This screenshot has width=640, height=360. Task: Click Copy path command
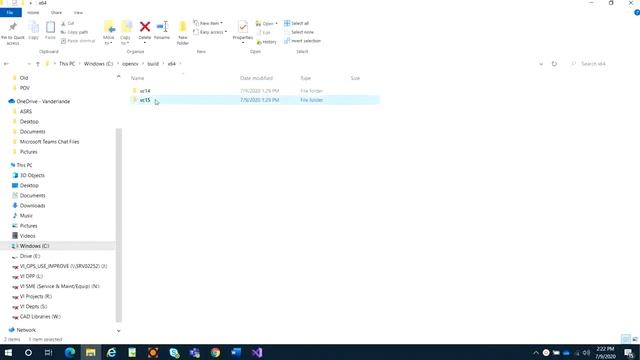point(74,32)
